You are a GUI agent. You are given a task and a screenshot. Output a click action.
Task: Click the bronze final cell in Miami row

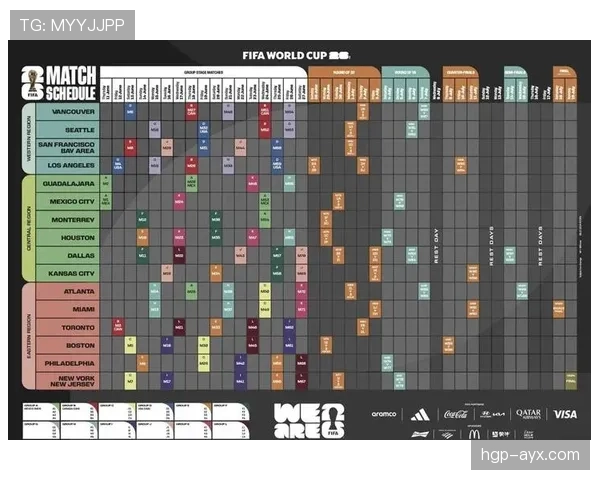pyautogui.click(x=559, y=309)
